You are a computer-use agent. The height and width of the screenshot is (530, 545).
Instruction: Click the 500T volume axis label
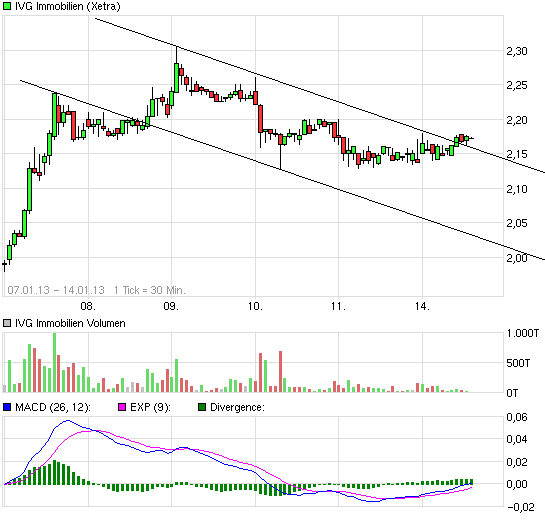point(518,363)
